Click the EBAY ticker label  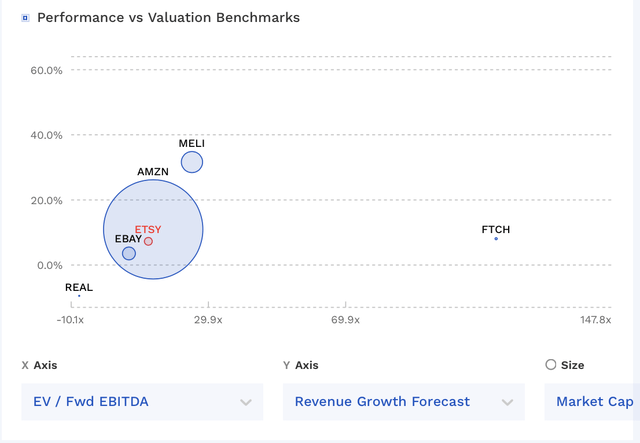(129, 240)
